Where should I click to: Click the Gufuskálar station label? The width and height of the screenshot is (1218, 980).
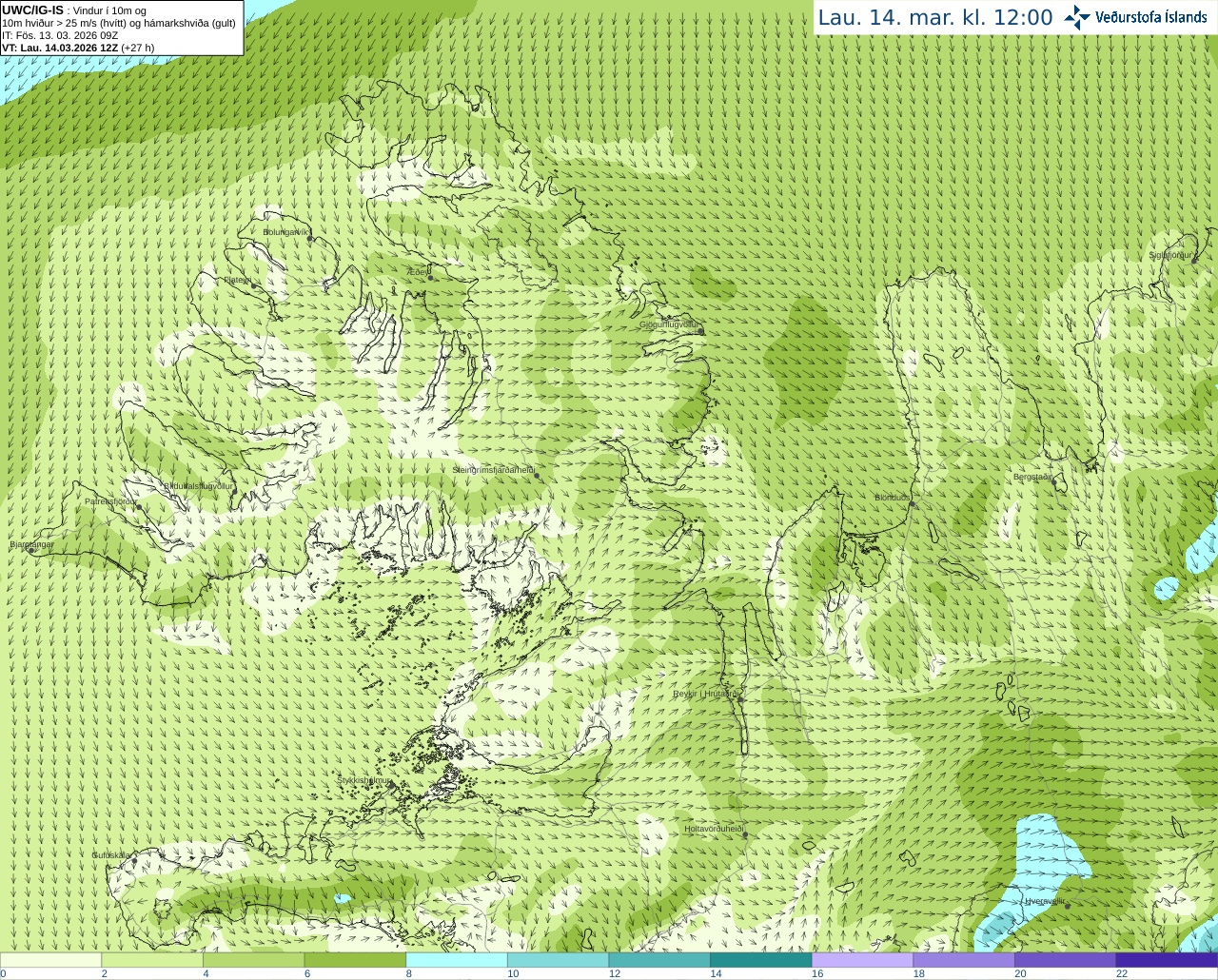click(x=110, y=855)
